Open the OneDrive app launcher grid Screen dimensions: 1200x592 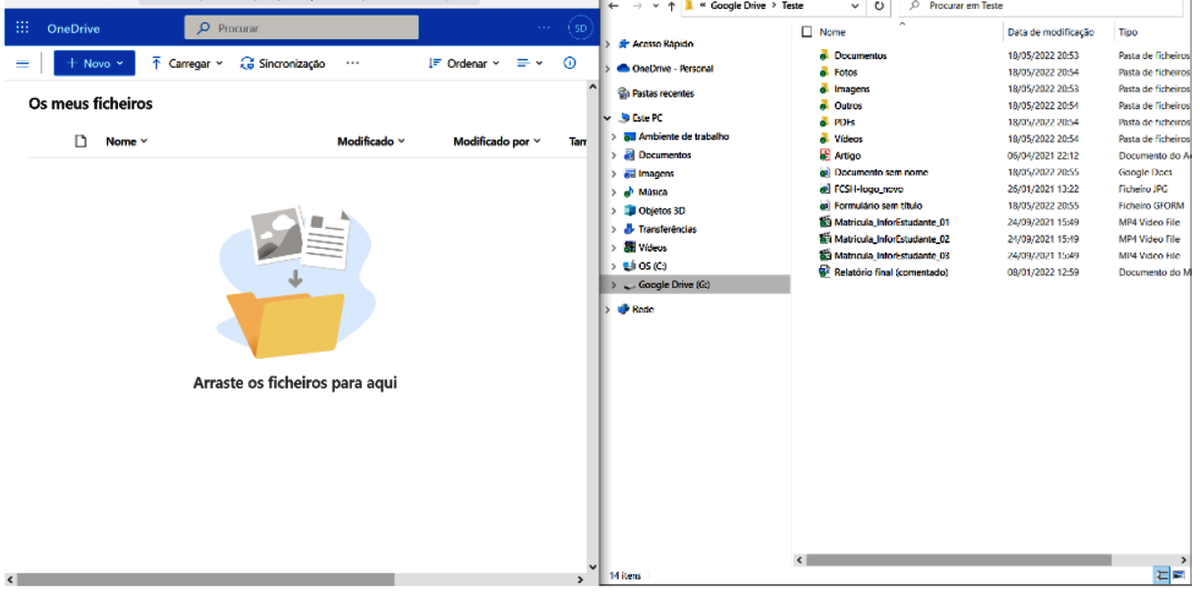[22, 28]
